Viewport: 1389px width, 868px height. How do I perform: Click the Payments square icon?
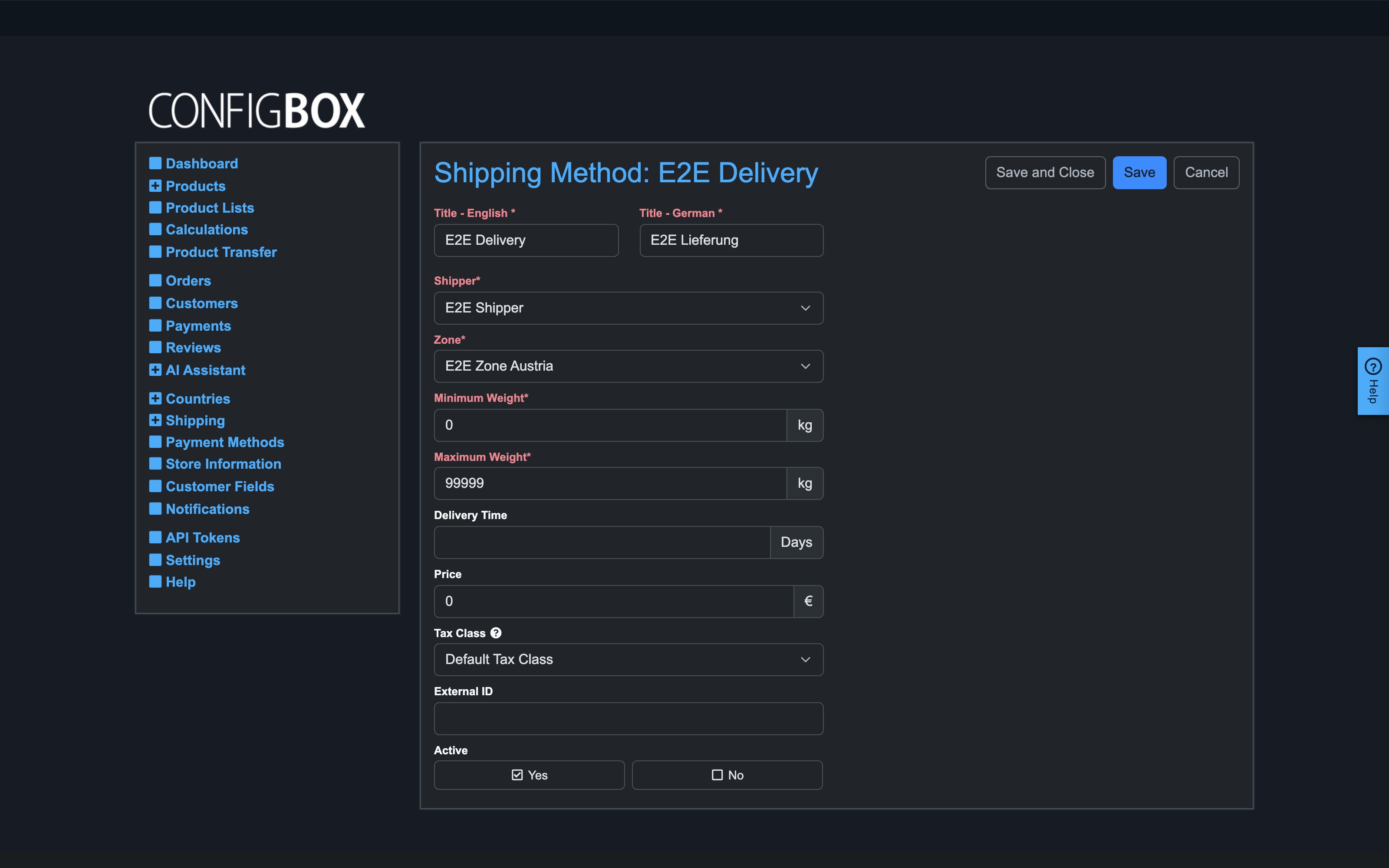coord(155,325)
